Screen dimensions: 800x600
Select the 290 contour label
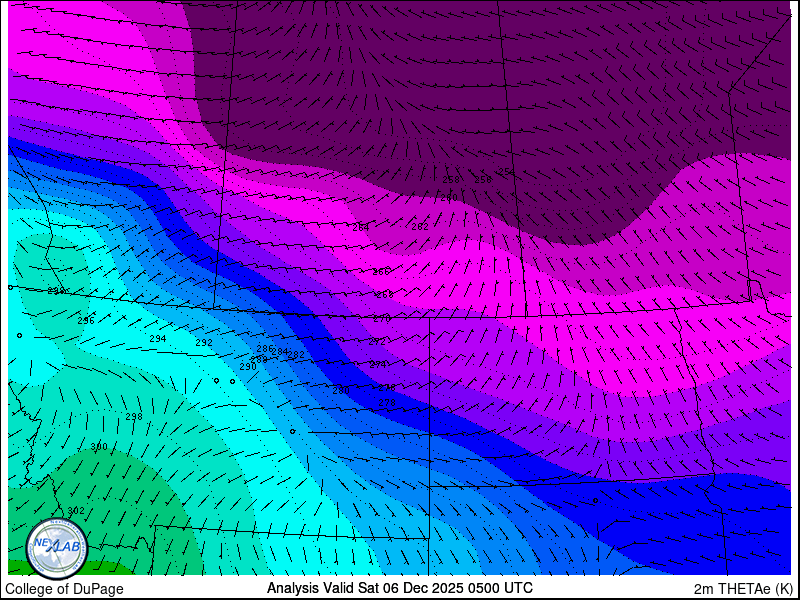click(x=248, y=367)
